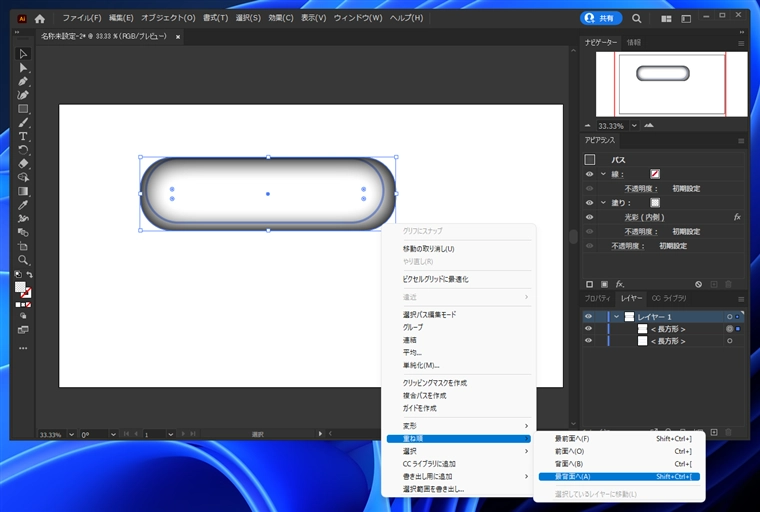Select the Shape Builder tool

point(23,177)
